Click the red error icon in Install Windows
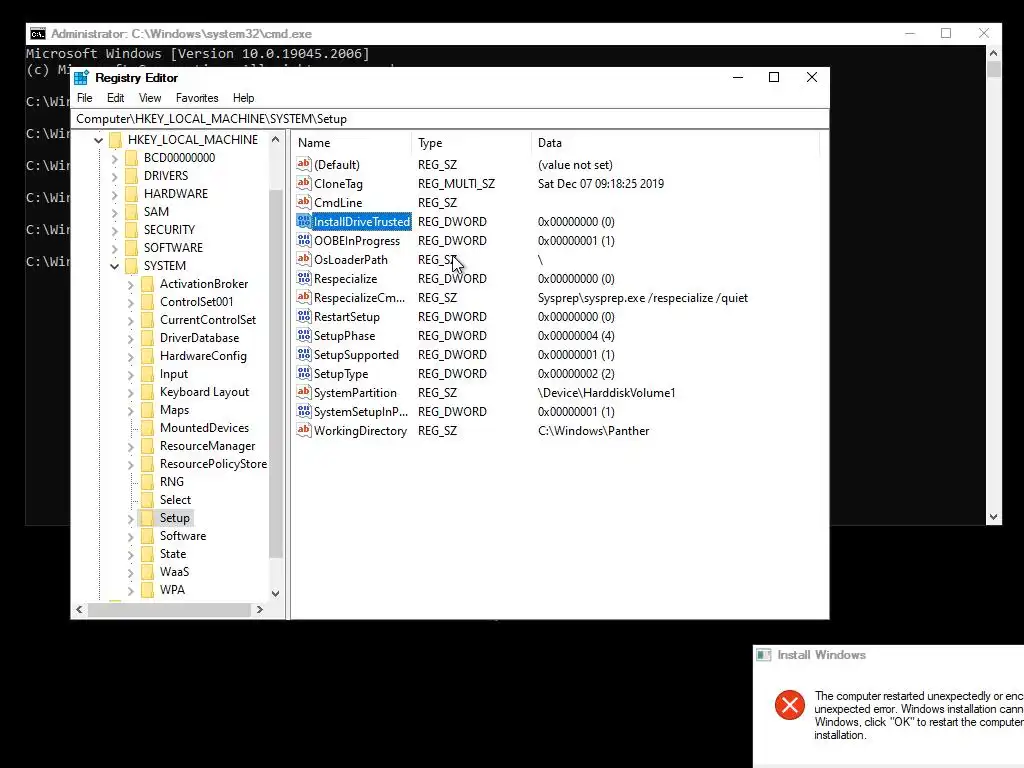 (790, 705)
